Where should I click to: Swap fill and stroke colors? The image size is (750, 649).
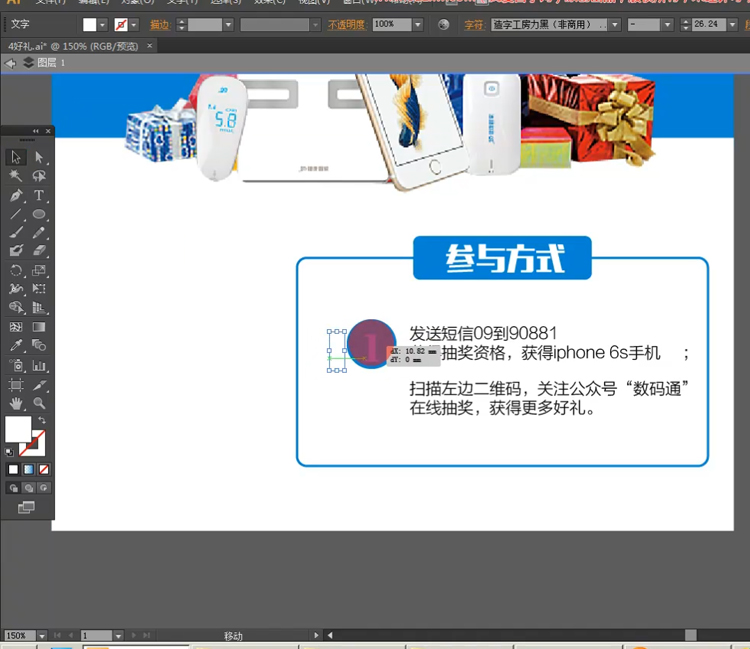(41, 421)
